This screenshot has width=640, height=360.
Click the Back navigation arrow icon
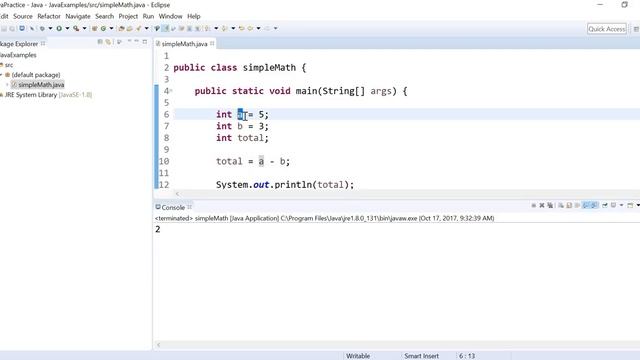click(250, 29)
